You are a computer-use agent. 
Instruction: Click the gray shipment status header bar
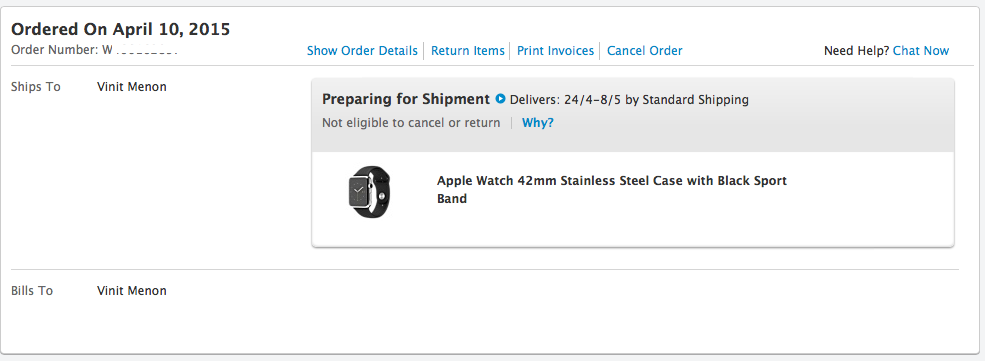point(633,115)
